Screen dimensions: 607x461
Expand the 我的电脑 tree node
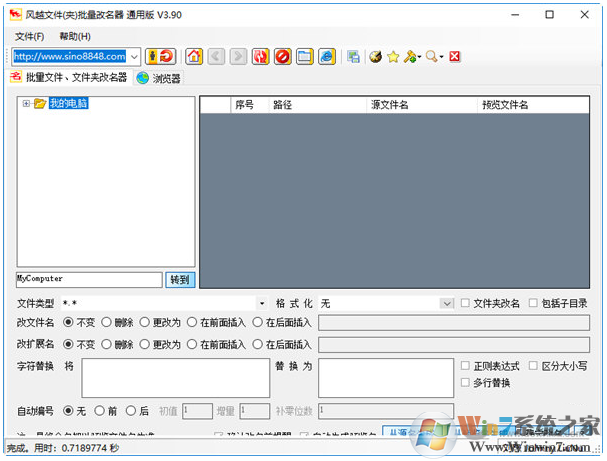click(x=25, y=103)
